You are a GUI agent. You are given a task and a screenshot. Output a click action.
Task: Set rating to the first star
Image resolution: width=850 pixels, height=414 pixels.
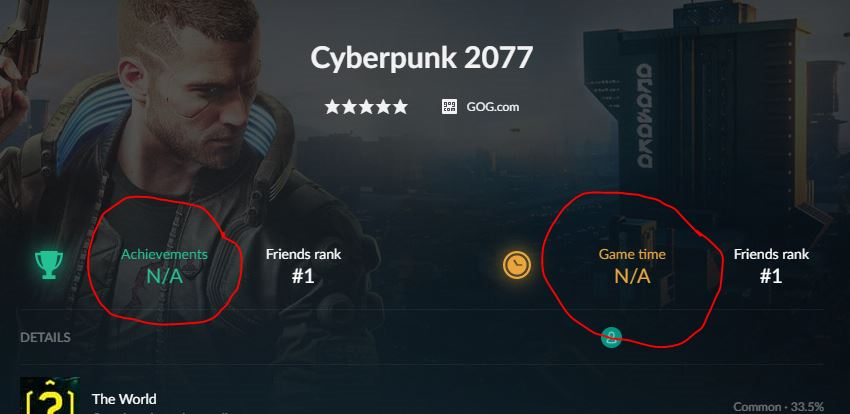click(x=332, y=107)
